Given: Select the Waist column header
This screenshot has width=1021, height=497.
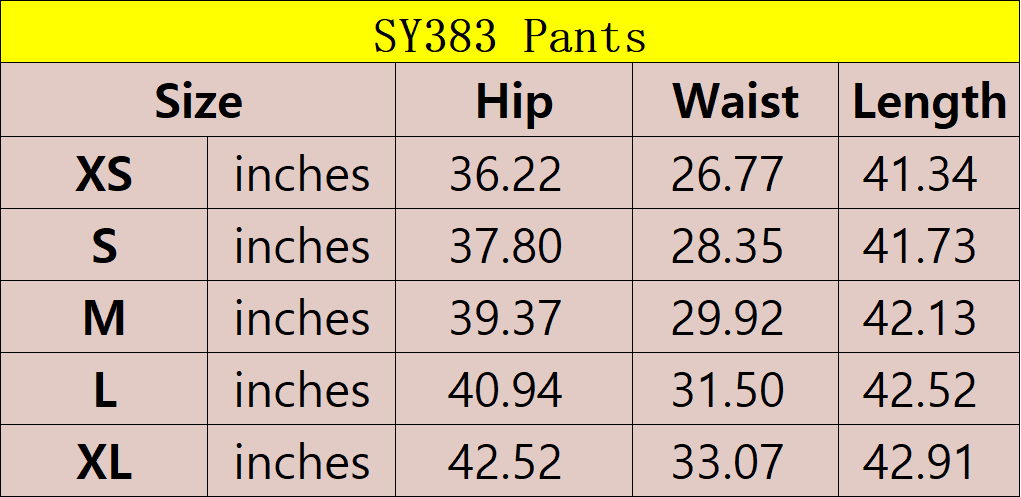Looking at the screenshot, I should click(x=735, y=102).
